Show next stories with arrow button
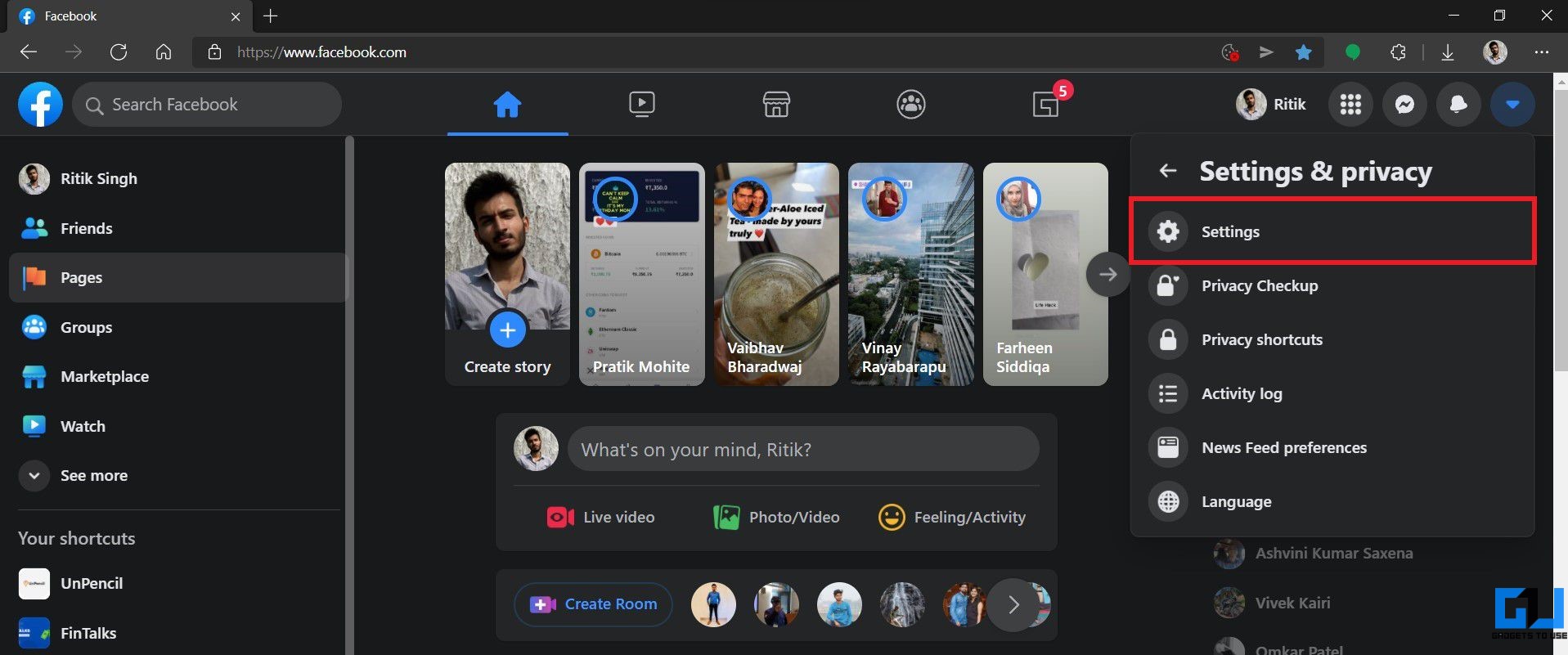The width and height of the screenshot is (1568, 655). pyautogui.click(x=1108, y=275)
